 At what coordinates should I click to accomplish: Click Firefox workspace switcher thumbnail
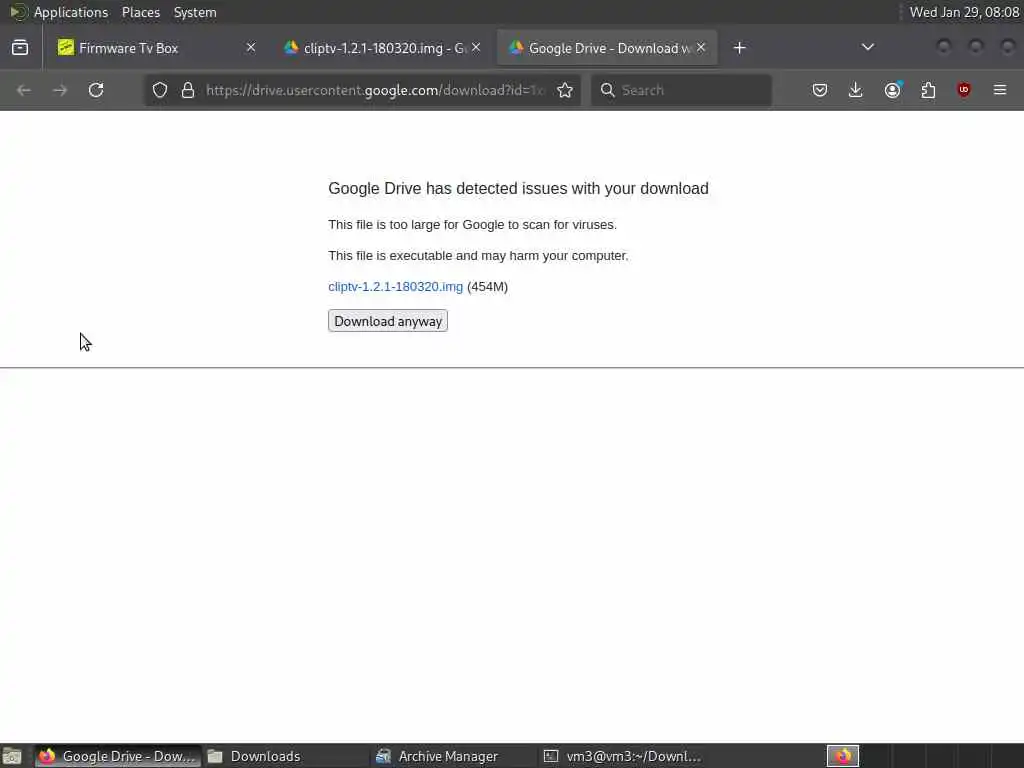click(843, 756)
